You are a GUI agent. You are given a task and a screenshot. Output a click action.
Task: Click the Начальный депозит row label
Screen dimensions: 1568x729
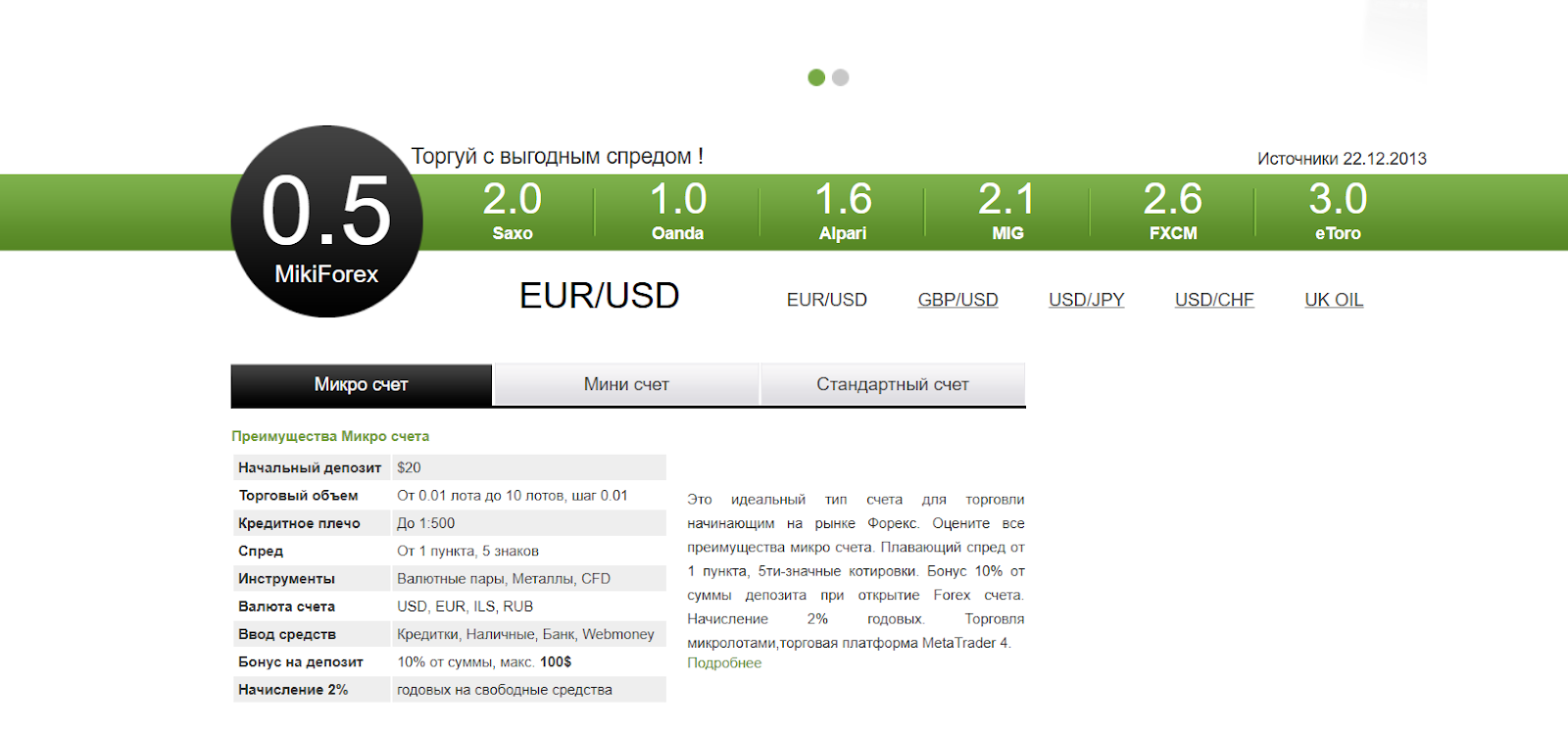(x=310, y=467)
